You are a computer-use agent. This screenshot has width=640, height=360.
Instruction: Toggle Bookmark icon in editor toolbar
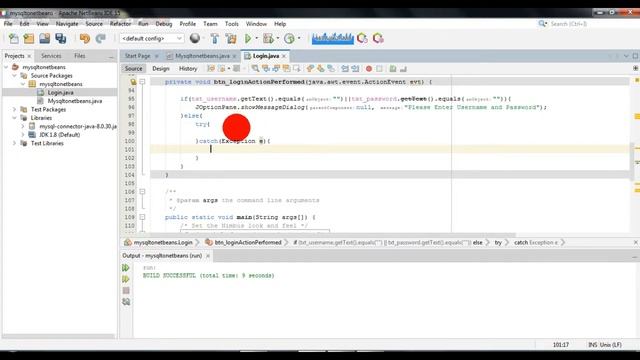click(x=331, y=69)
